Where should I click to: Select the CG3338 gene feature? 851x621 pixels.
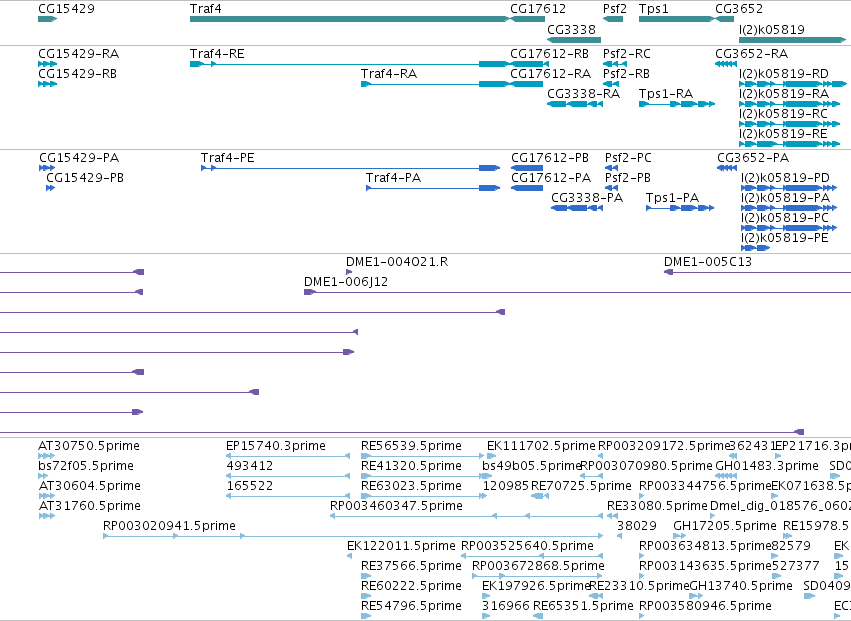[x=574, y=40]
